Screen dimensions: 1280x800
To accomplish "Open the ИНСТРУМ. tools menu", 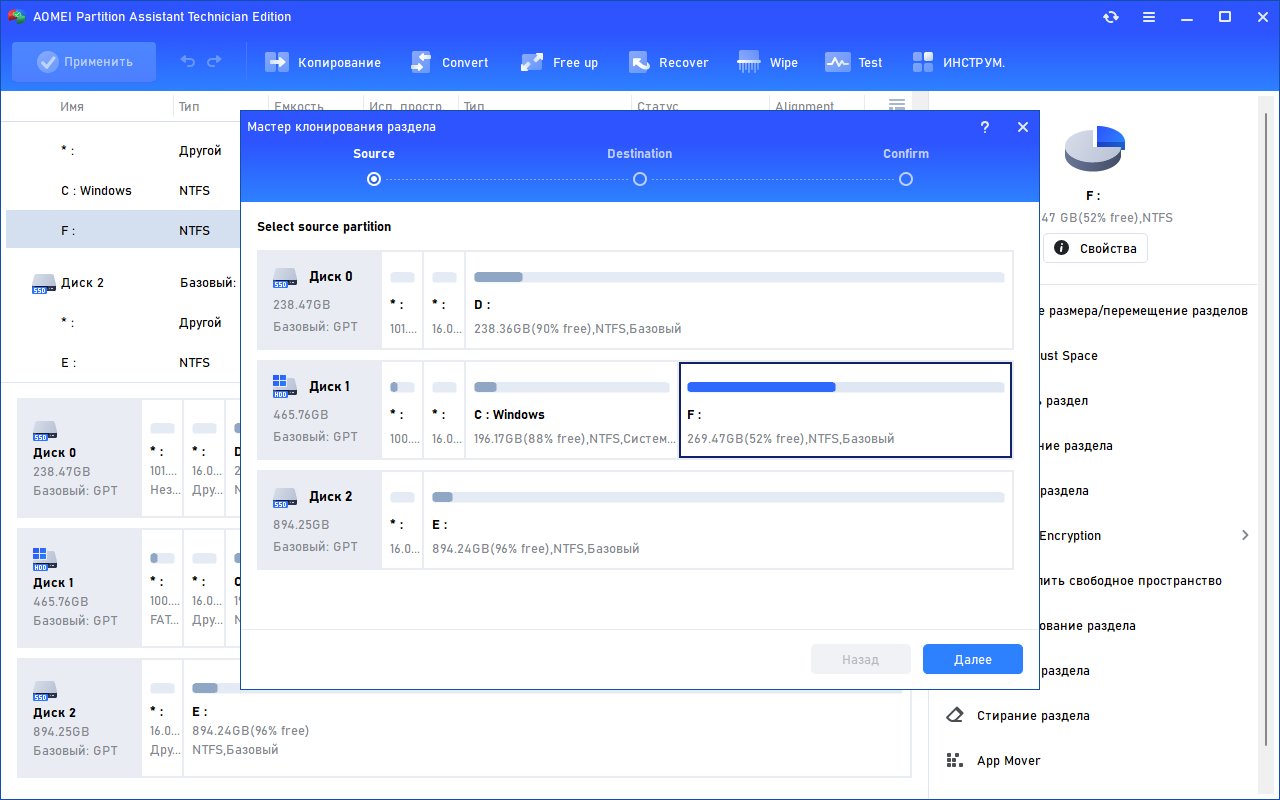I will [x=958, y=62].
